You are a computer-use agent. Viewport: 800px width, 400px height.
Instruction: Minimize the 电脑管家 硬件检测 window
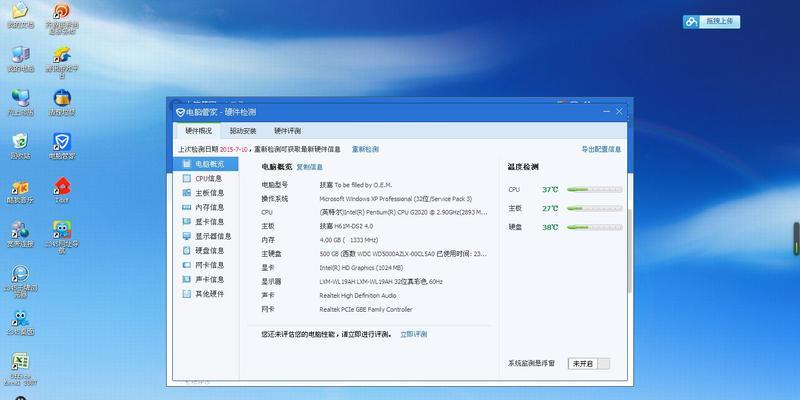click(x=607, y=111)
